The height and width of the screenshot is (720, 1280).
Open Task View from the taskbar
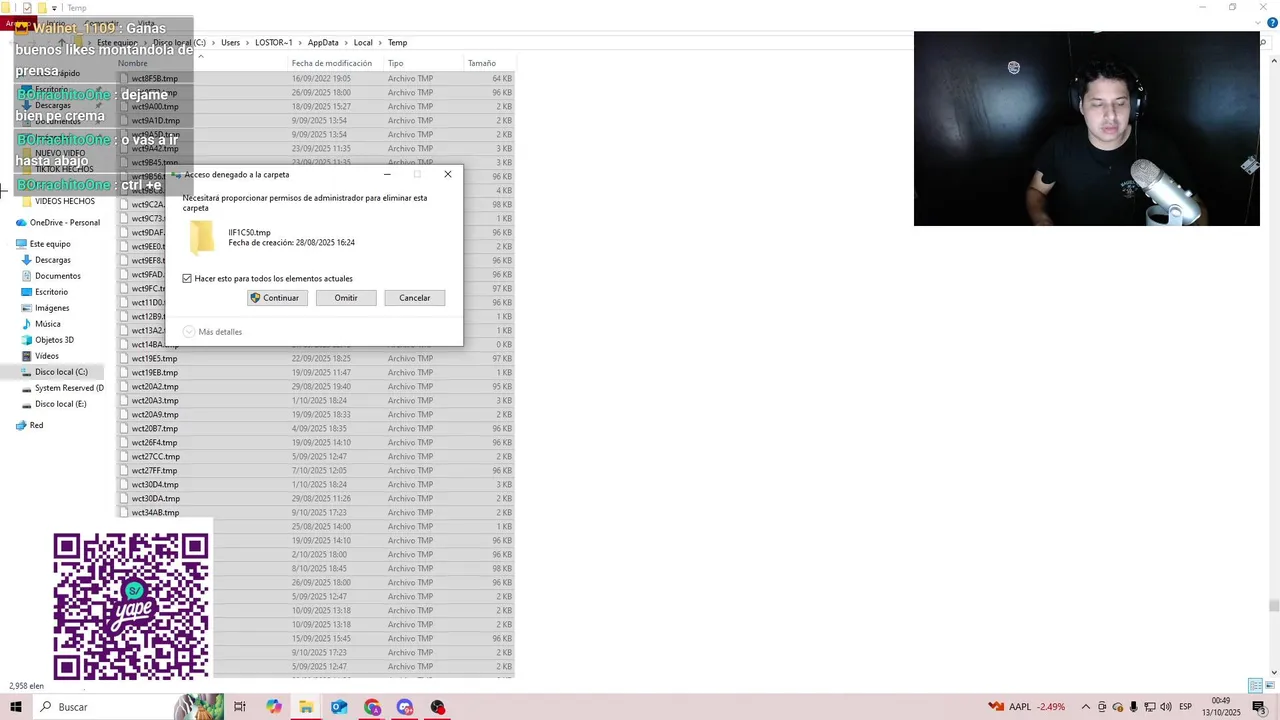click(x=240, y=707)
